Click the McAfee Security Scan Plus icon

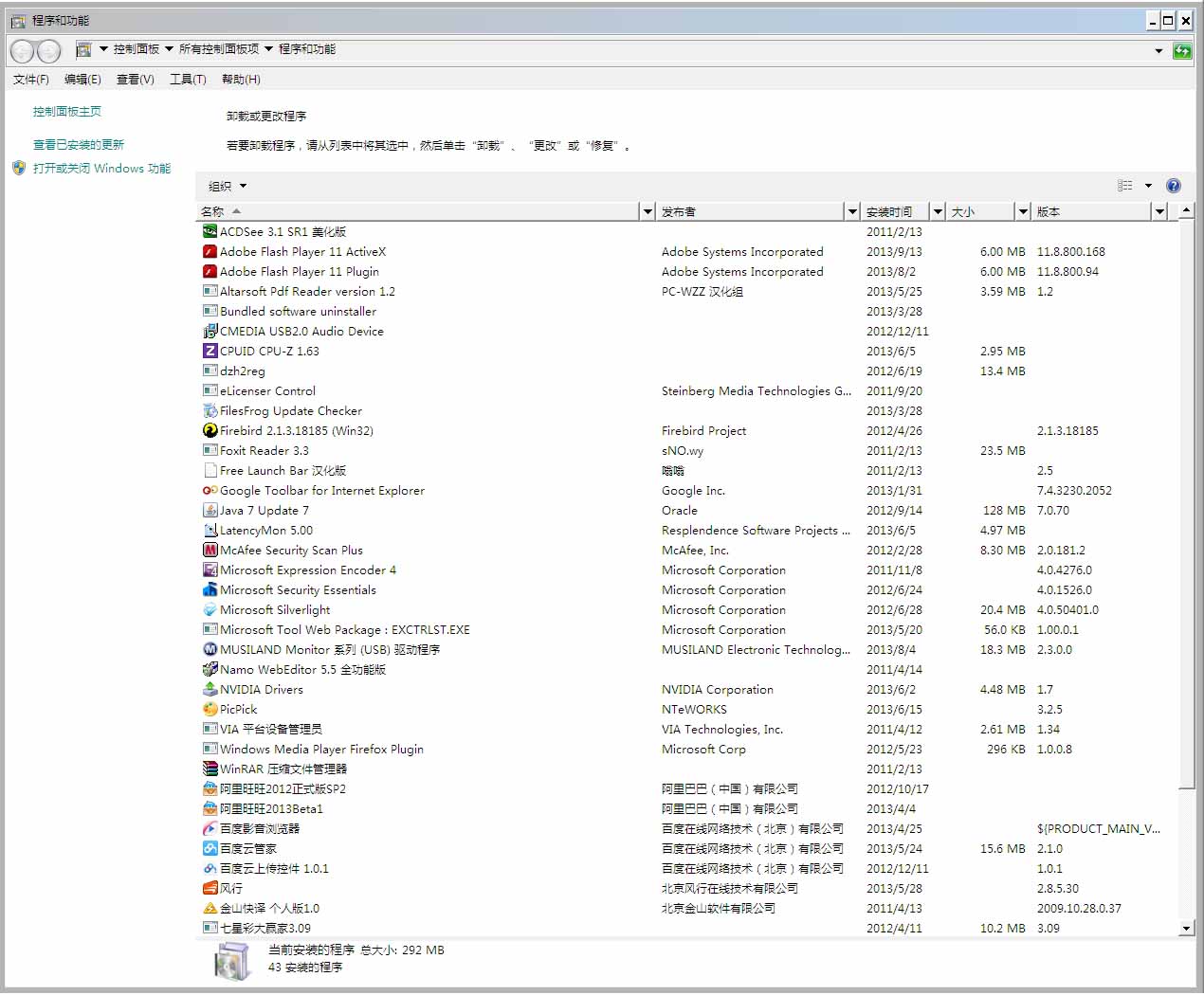[x=210, y=550]
